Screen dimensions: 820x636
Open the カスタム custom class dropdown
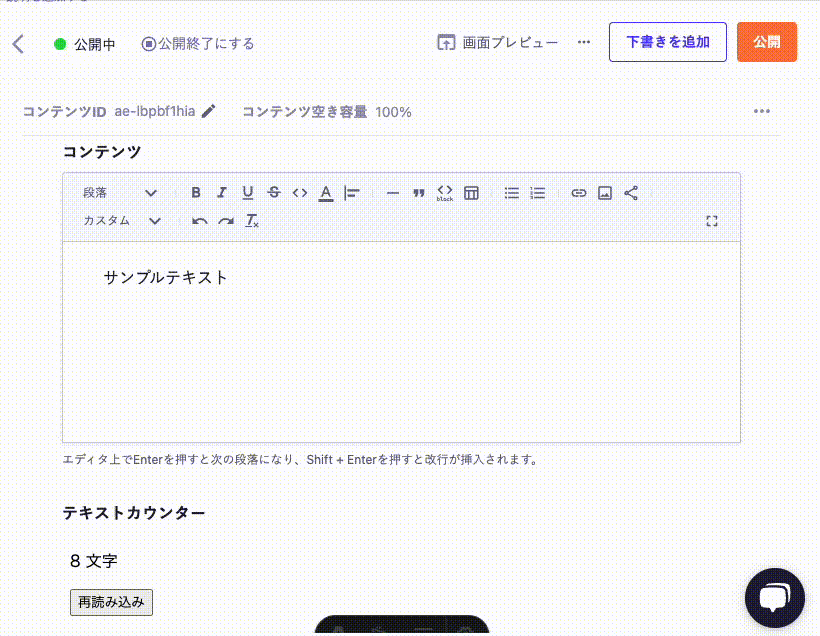pyautogui.click(x=122, y=221)
